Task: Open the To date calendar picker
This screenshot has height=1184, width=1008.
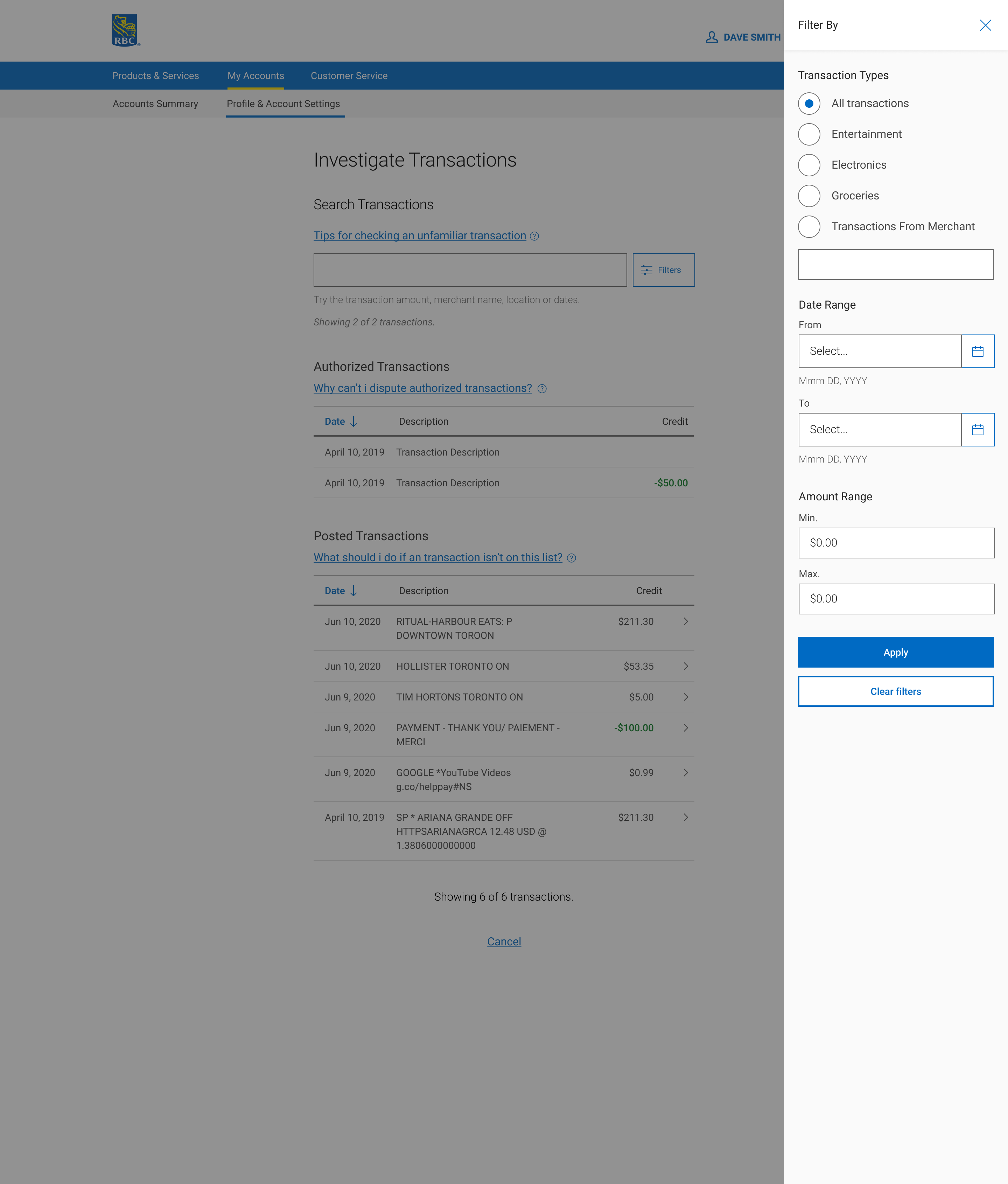Action: point(977,430)
